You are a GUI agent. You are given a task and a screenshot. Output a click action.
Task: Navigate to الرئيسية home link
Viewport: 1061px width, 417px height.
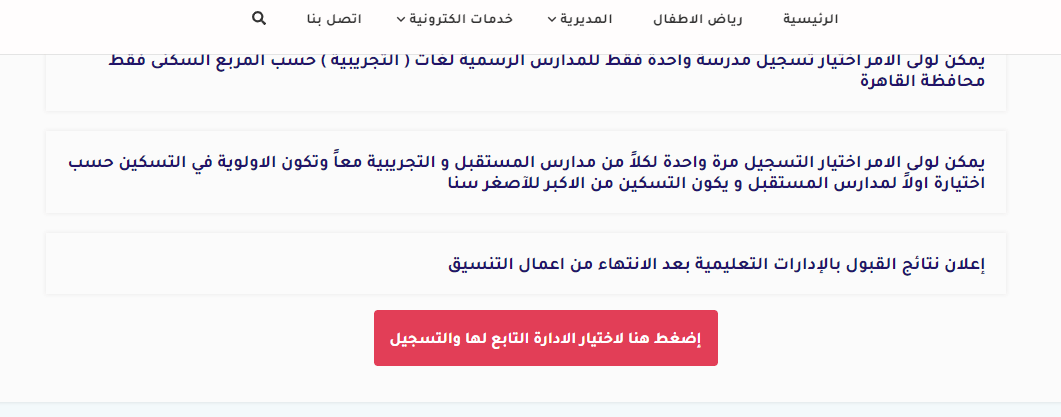coord(811,19)
